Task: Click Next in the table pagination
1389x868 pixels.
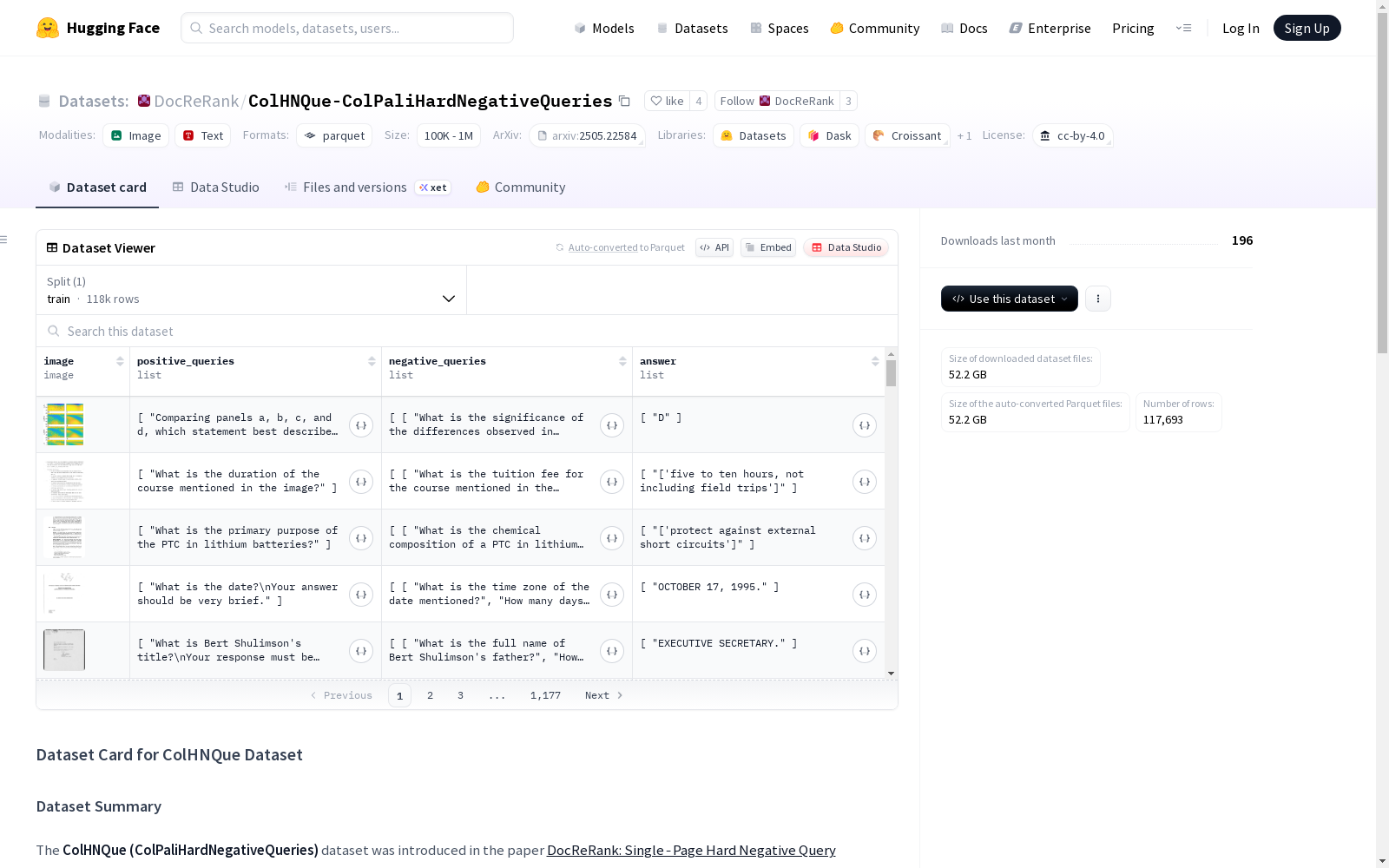Action: 604,695
